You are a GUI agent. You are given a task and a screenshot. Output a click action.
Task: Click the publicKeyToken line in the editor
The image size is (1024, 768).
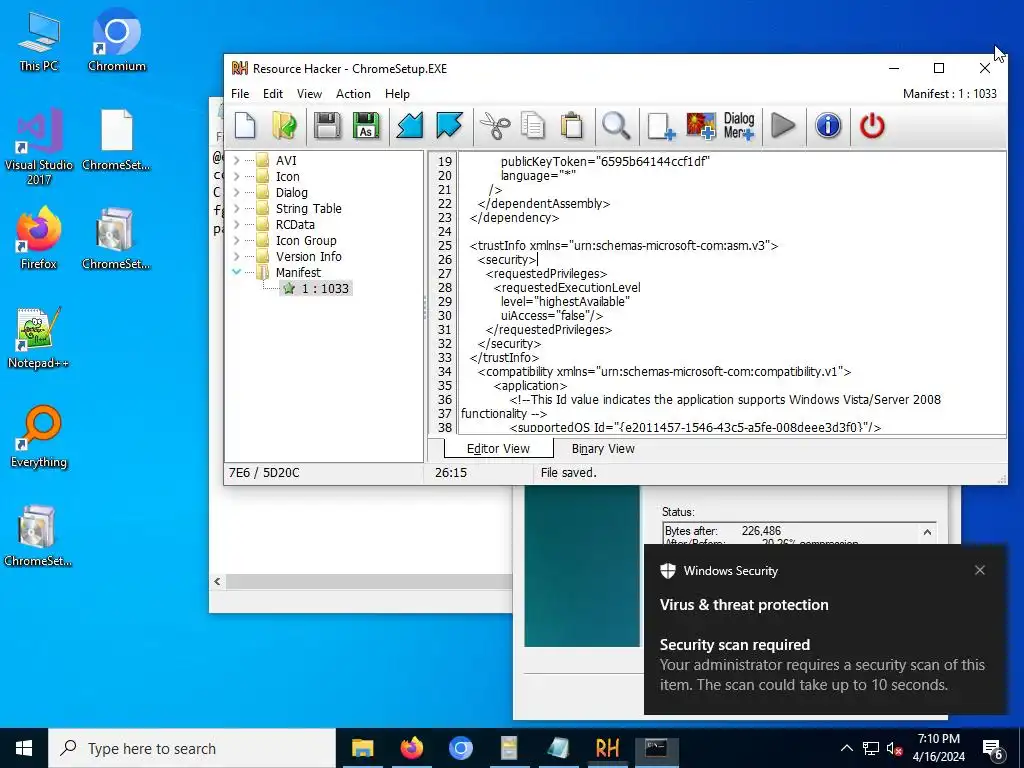point(605,161)
